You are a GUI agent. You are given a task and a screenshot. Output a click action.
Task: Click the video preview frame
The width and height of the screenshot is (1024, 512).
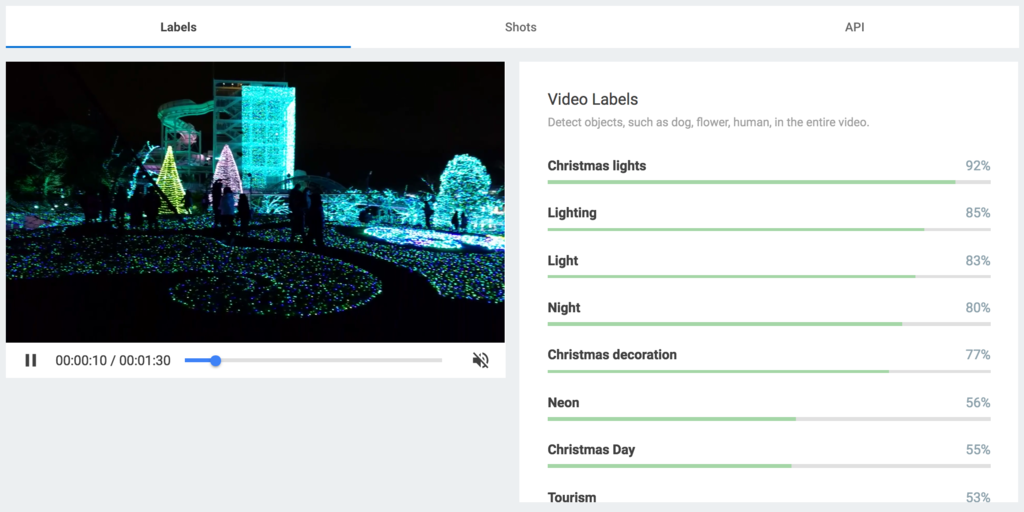click(255, 202)
